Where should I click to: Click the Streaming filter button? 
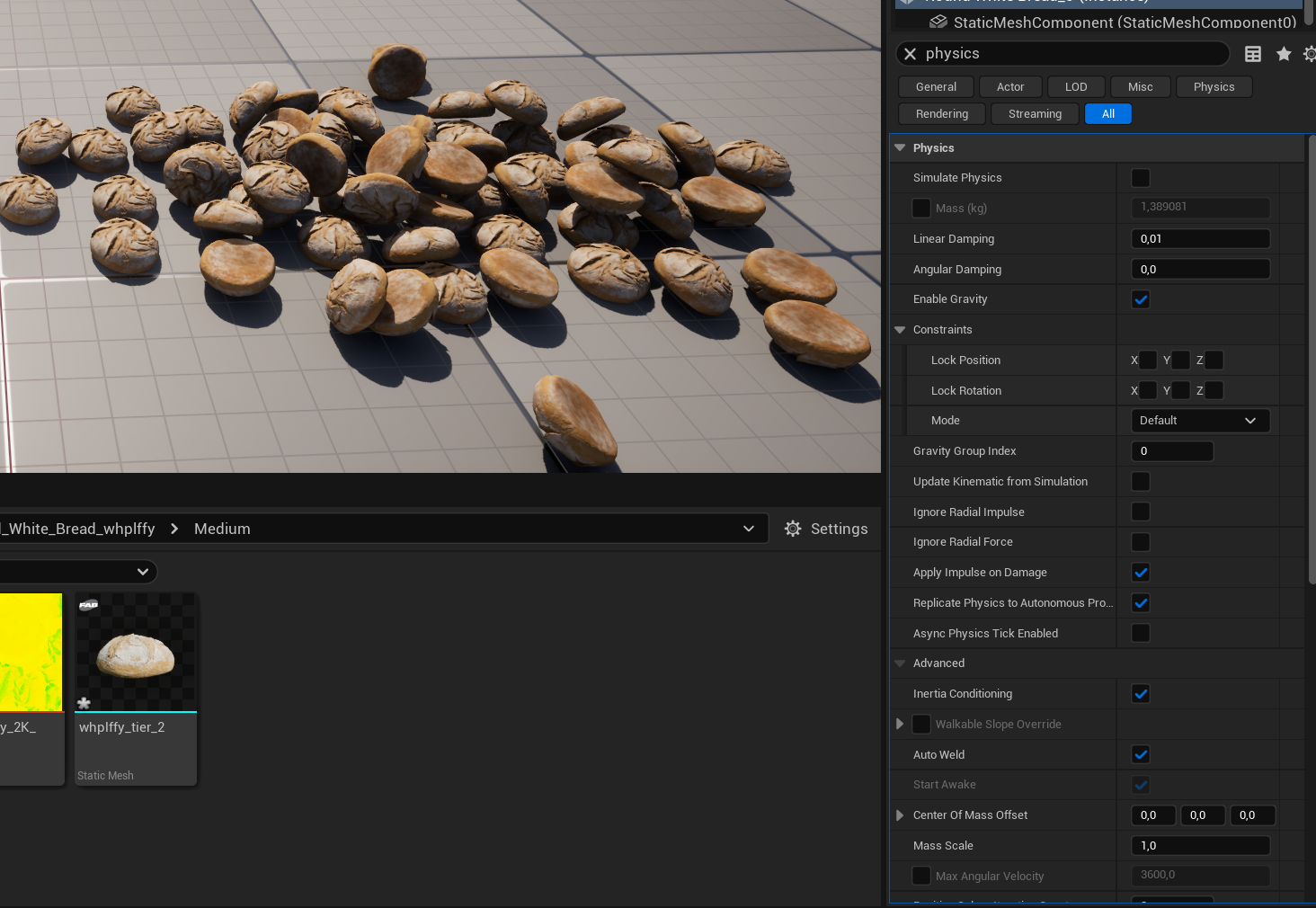tap(1034, 114)
